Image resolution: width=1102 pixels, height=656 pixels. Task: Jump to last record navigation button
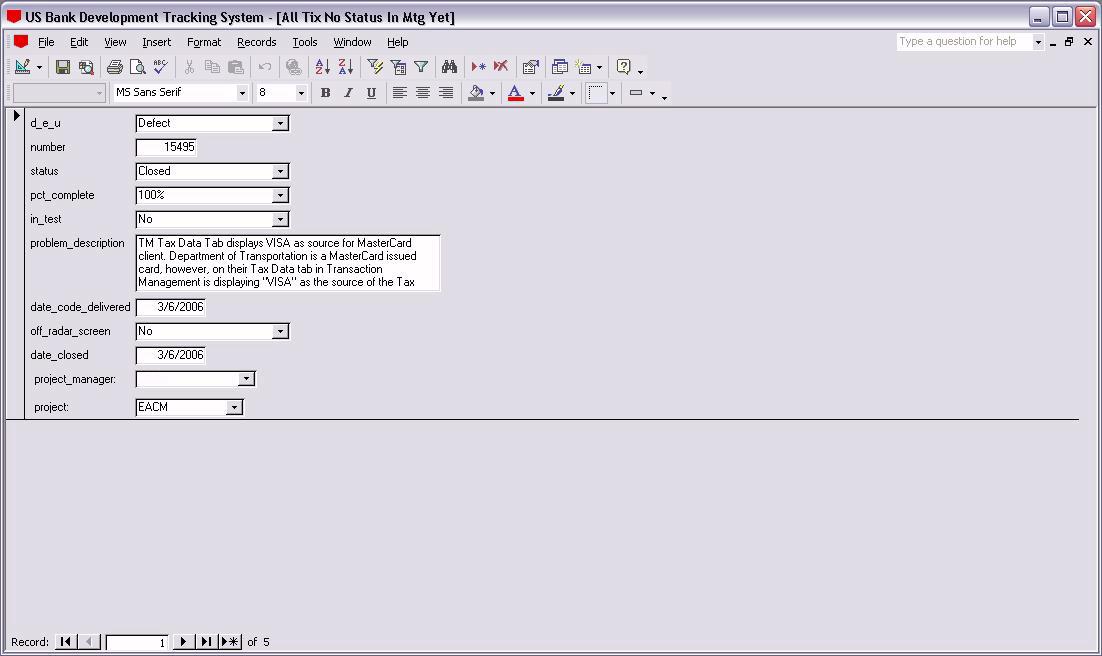[x=206, y=642]
